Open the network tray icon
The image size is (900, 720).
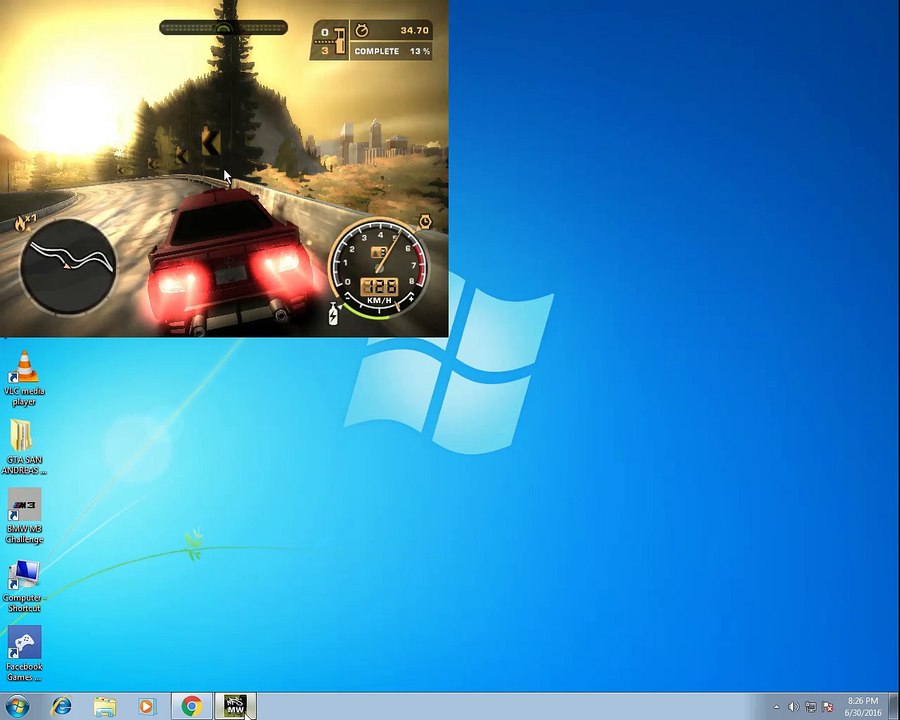(x=810, y=707)
